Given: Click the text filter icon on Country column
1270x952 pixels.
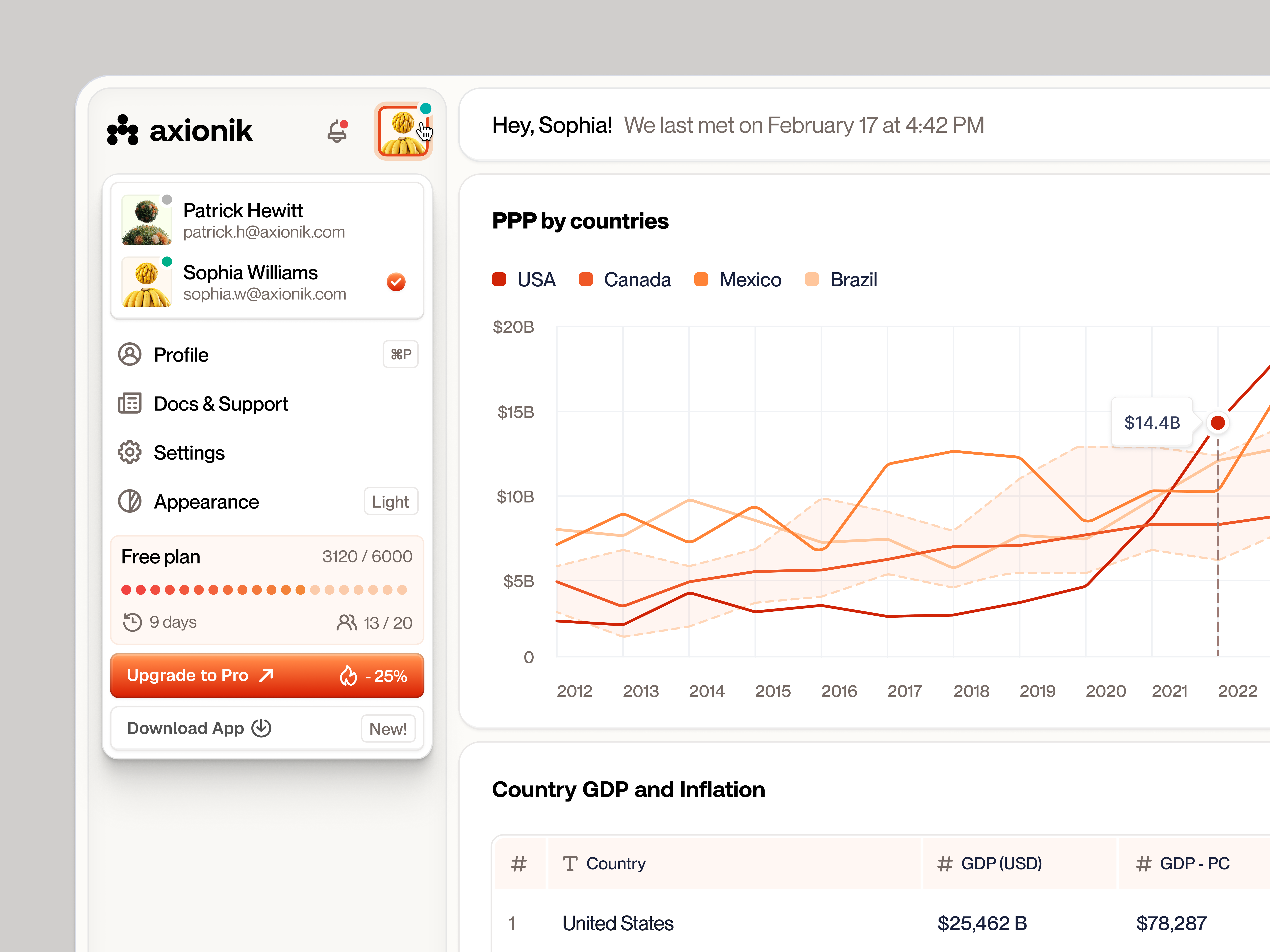Looking at the screenshot, I should [x=570, y=864].
